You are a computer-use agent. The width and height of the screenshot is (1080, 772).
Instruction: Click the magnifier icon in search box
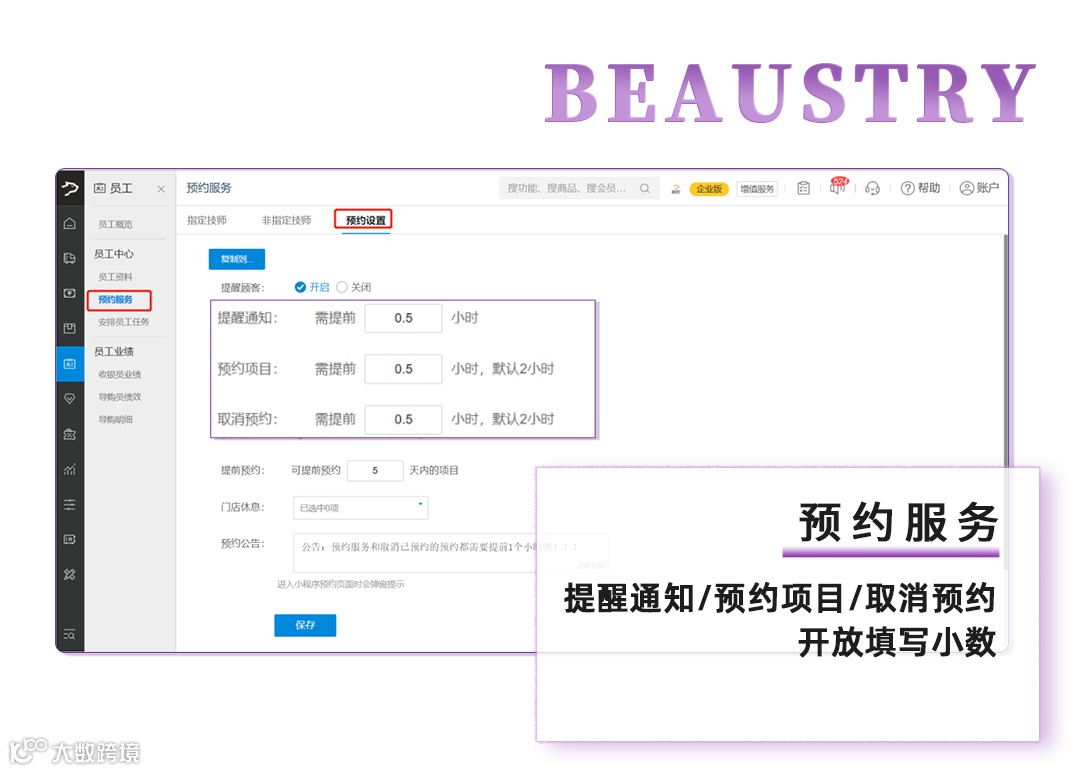645,188
